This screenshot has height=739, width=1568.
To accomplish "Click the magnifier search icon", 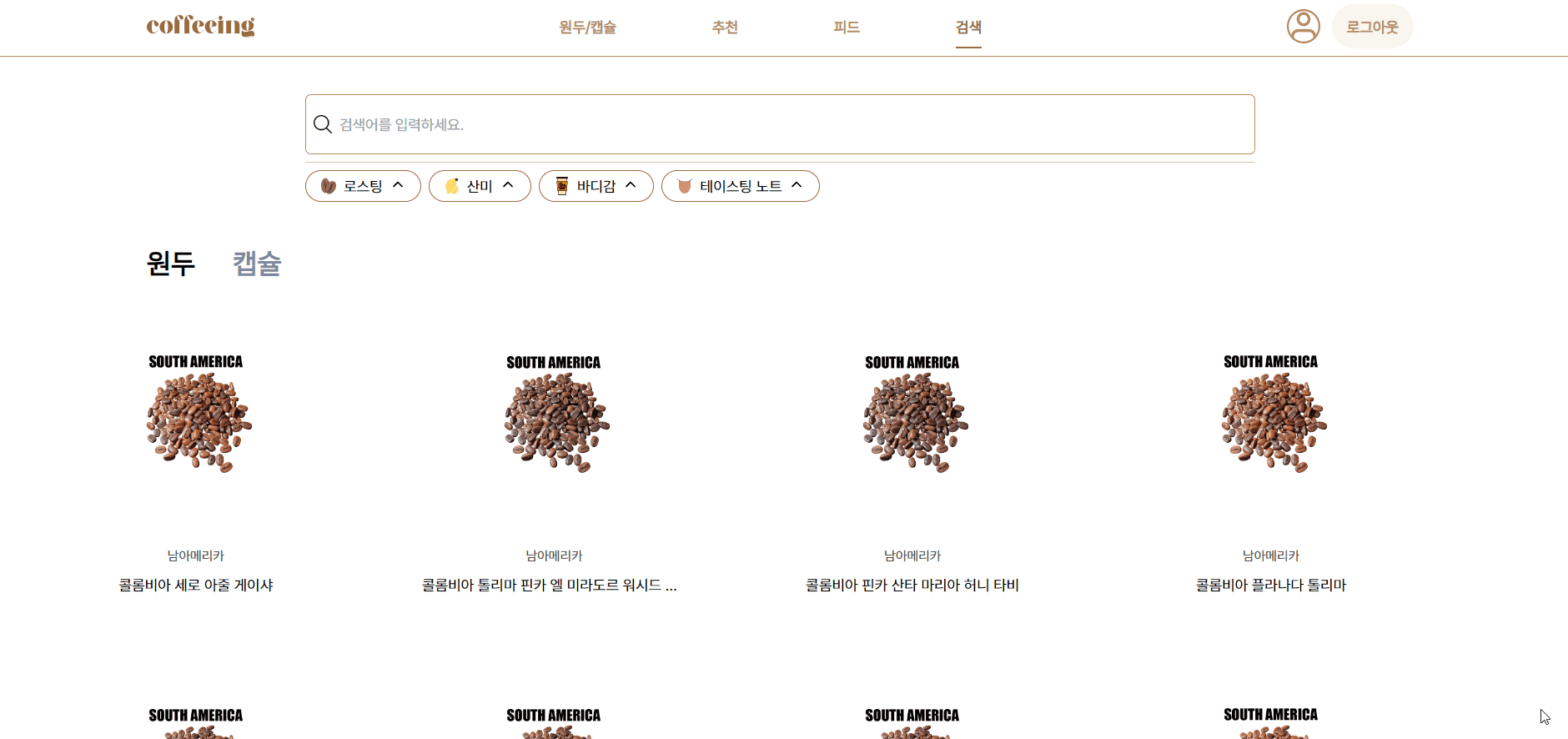I will [x=323, y=124].
